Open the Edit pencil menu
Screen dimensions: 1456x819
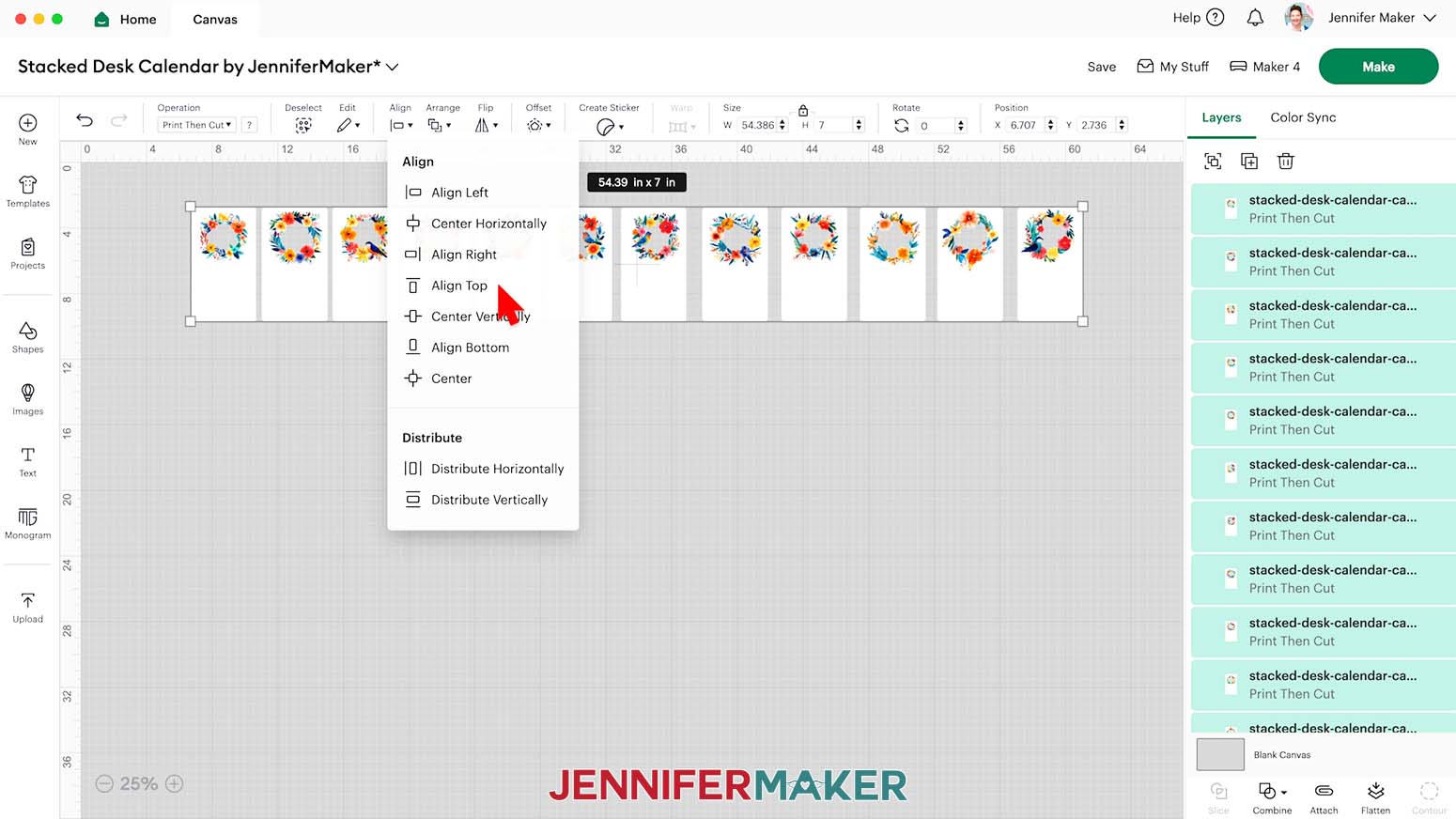(349, 125)
